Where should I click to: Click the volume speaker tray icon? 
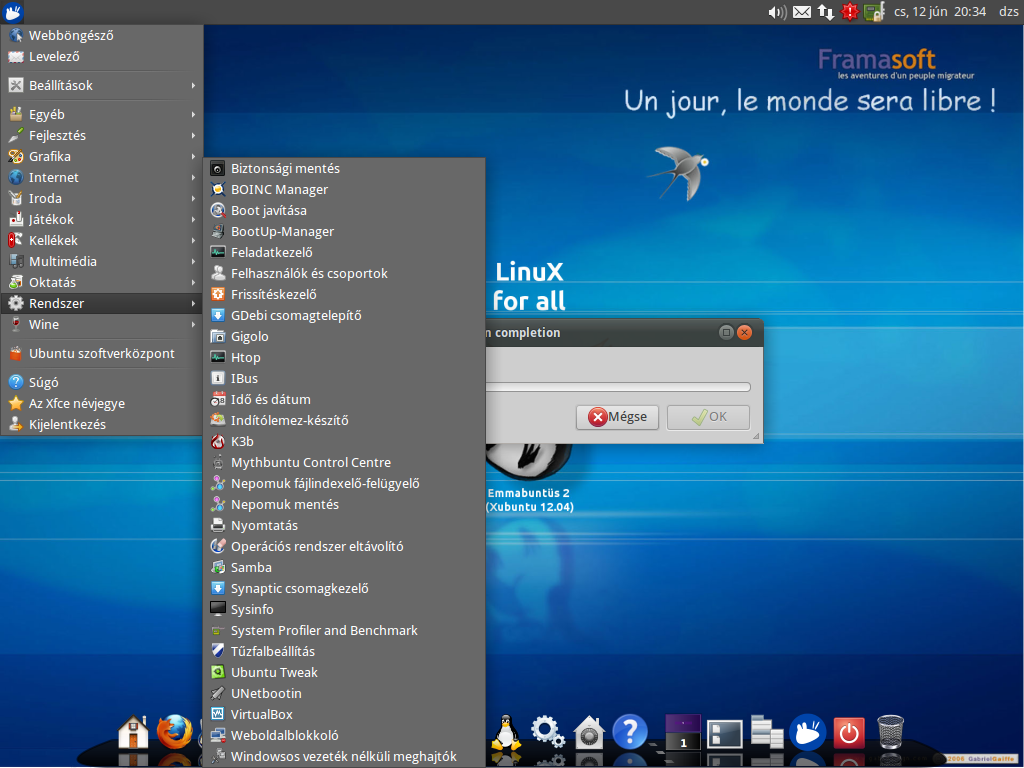tap(777, 12)
